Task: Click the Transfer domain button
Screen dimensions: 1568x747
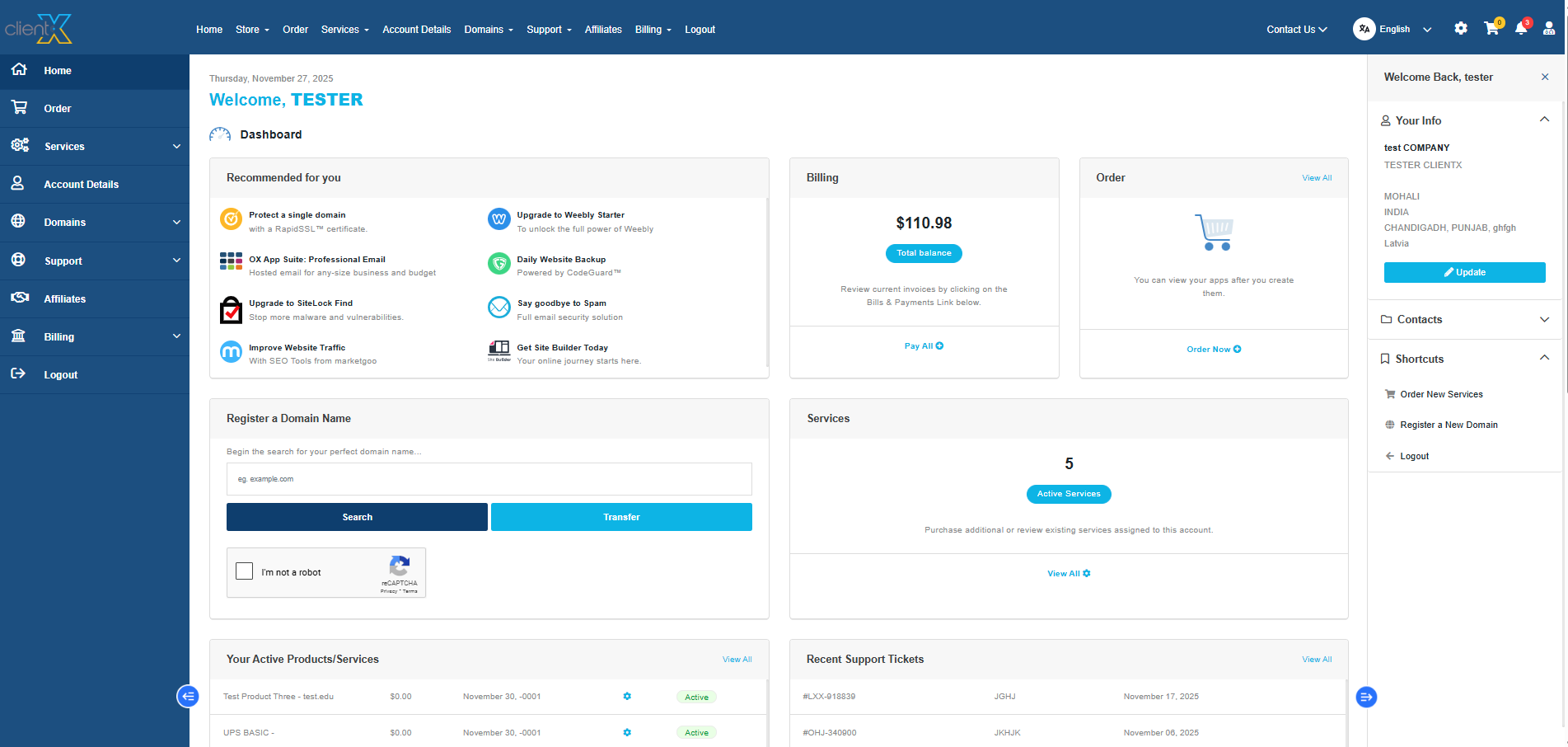Action: pyautogui.click(x=621, y=517)
